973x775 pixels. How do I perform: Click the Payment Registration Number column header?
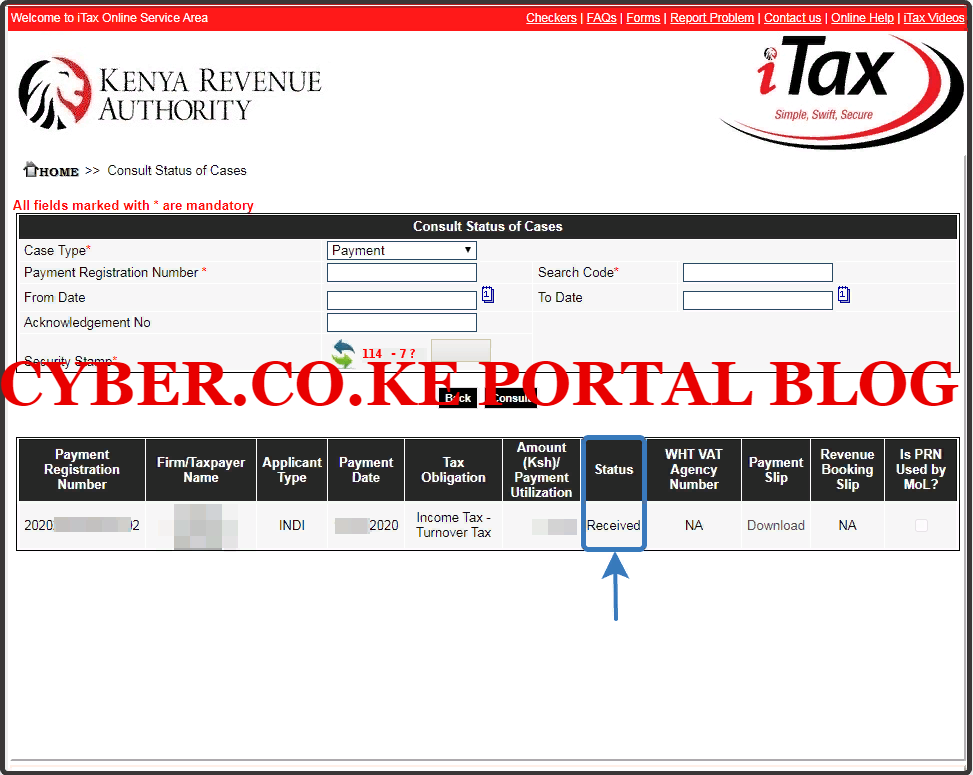(x=82, y=470)
